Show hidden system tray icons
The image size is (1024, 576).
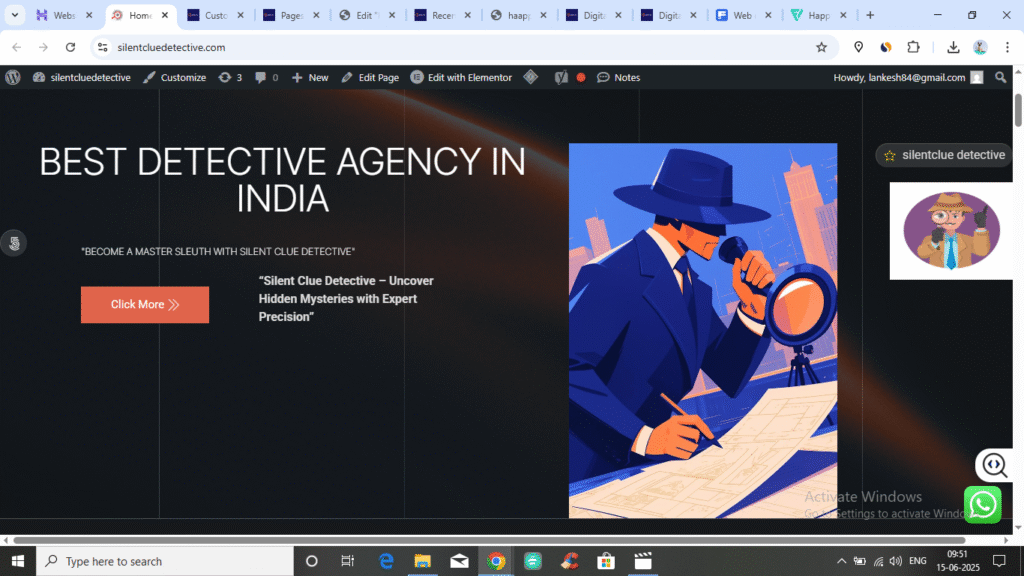pos(841,561)
